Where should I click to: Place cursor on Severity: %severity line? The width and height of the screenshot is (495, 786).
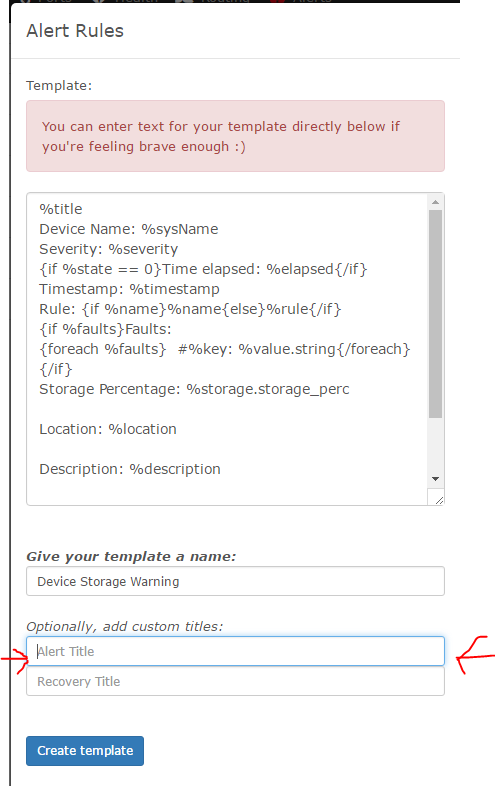click(x=108, y=249)
